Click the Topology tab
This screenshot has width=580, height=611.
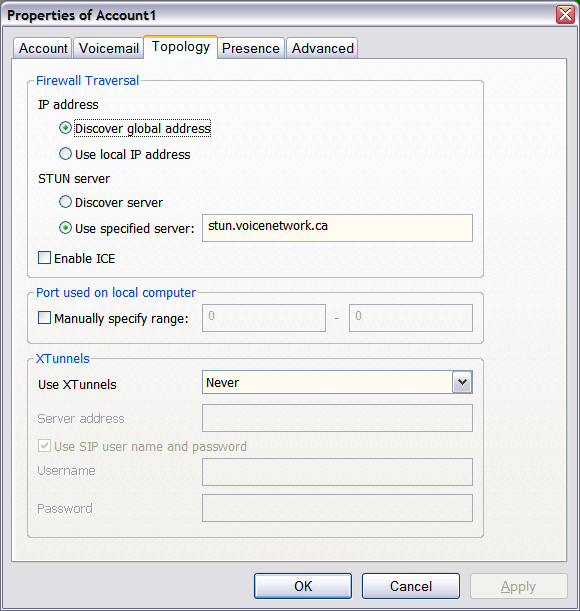(180, 47)
